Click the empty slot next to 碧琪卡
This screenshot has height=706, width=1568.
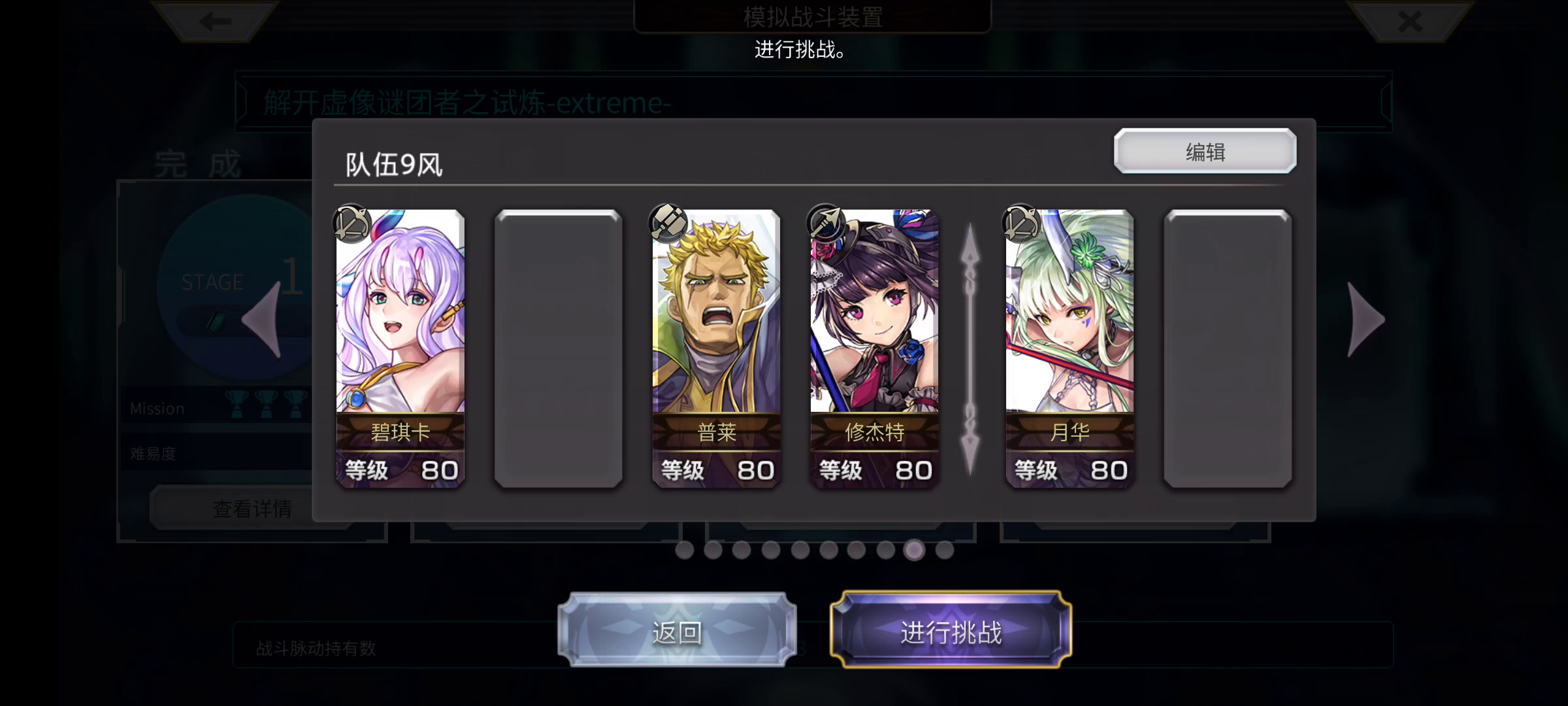(x=559, y=348)
